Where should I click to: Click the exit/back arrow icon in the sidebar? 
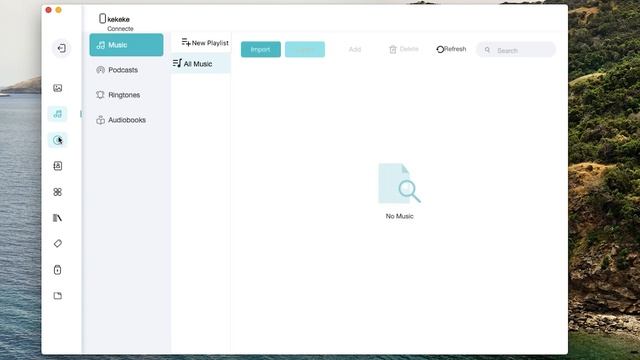coord(61,49)
